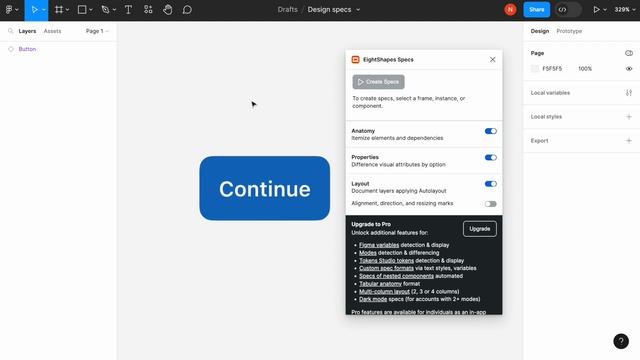
Task: Open the Figma main menu icon
Action: pos(9,9)
